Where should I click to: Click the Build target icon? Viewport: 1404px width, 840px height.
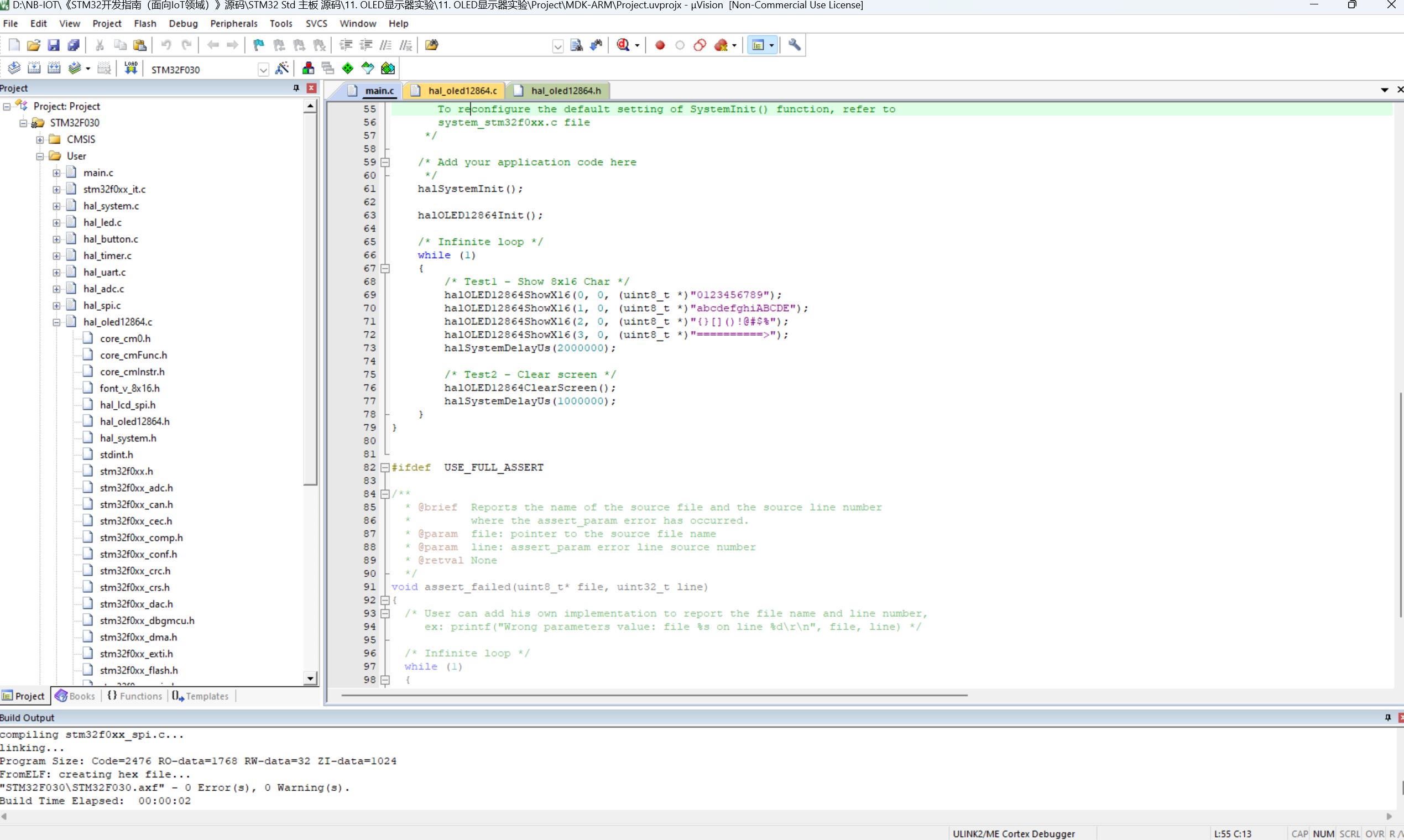click(x=34, y=69)
